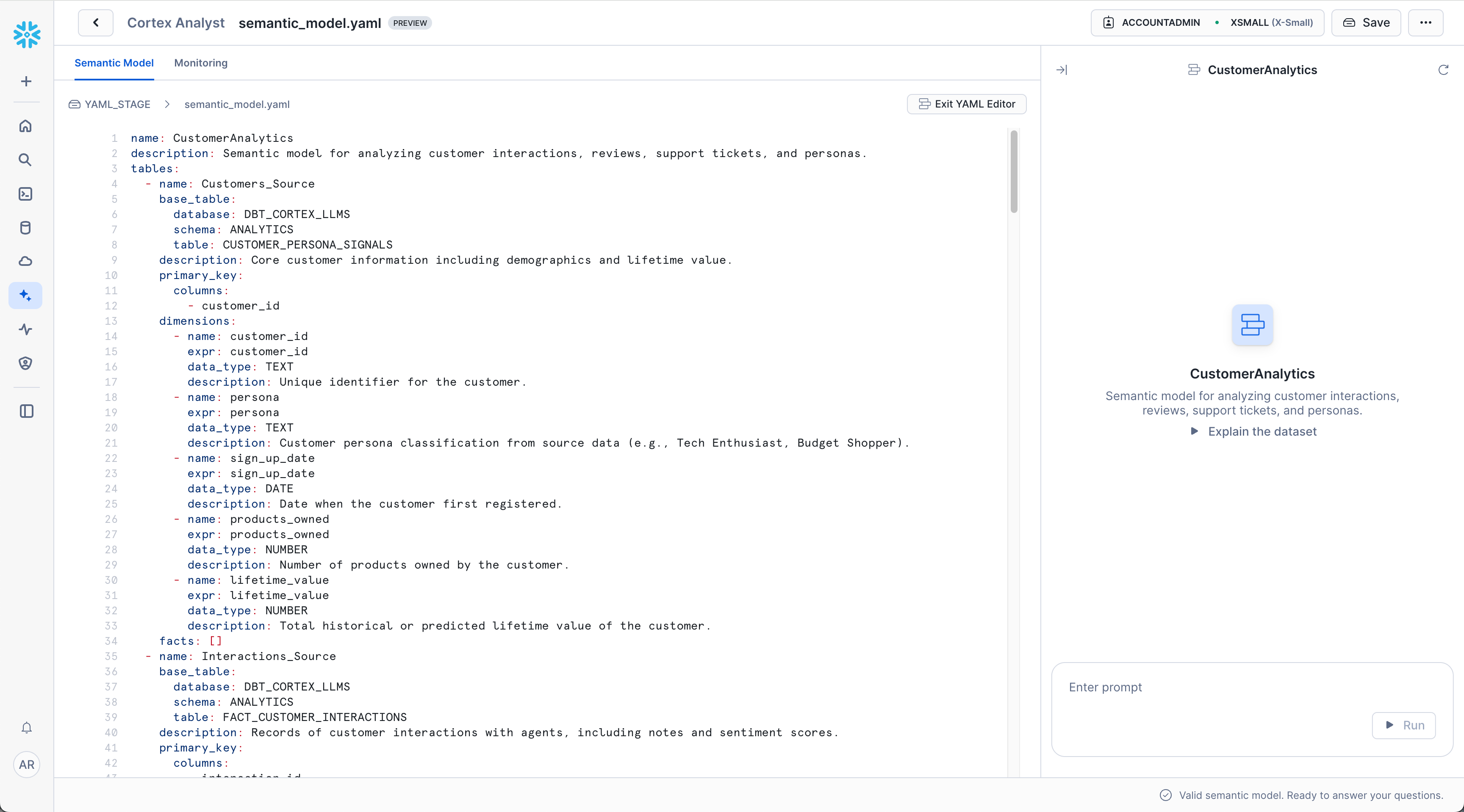Toggle the sidebar panel layout icon
1464x812 pixels.
(x=26, y=411)
